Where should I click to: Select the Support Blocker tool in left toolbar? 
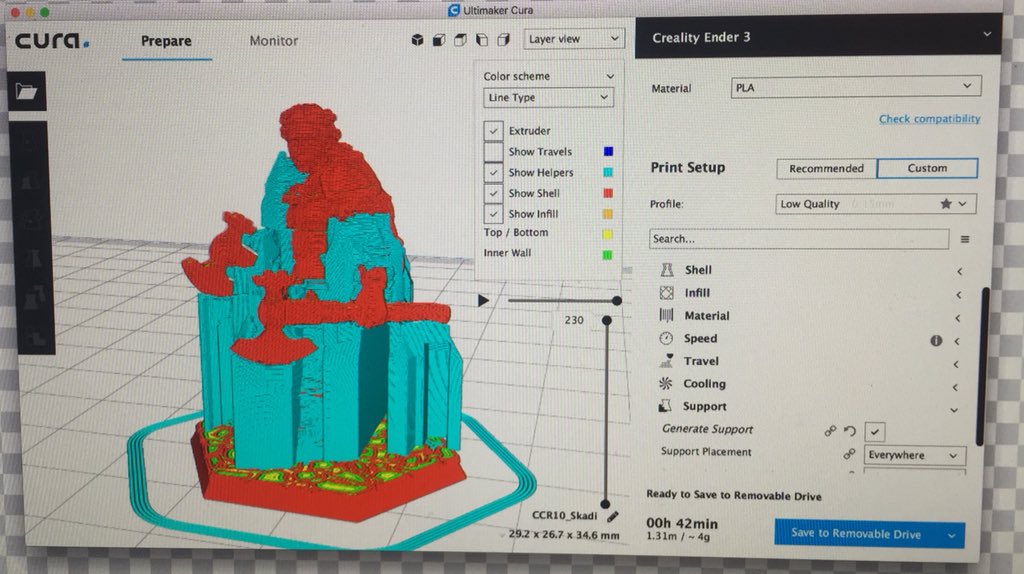pos(35,336)
